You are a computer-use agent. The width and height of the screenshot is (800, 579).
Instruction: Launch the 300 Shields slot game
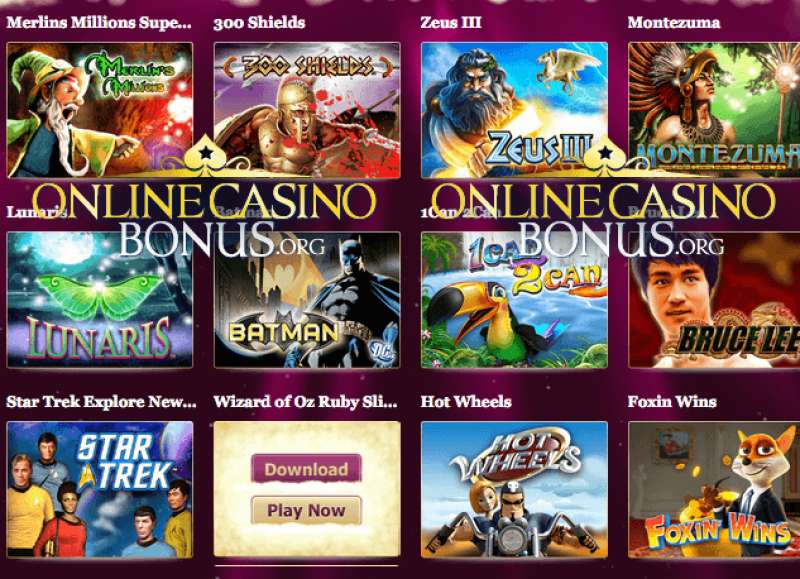[307, 110]
